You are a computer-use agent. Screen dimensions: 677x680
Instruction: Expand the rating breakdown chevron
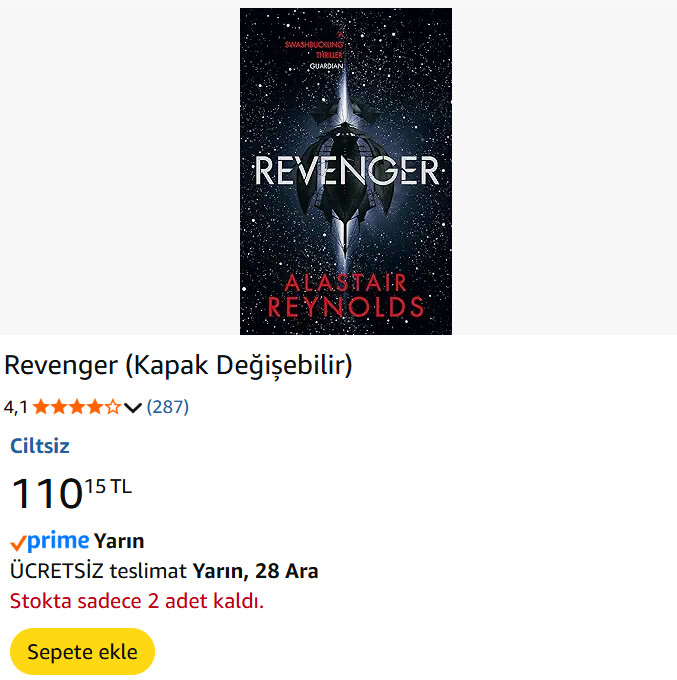[x=133, y=408]
